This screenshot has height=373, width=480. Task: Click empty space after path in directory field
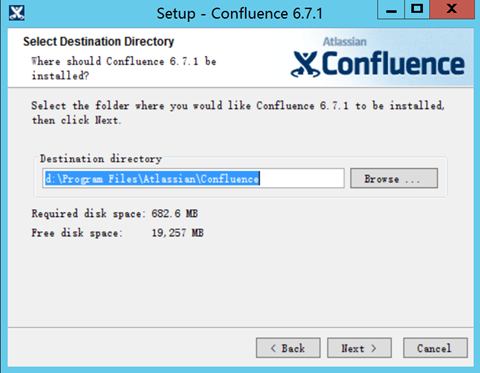pyautogui.click(x=302, y=178)
